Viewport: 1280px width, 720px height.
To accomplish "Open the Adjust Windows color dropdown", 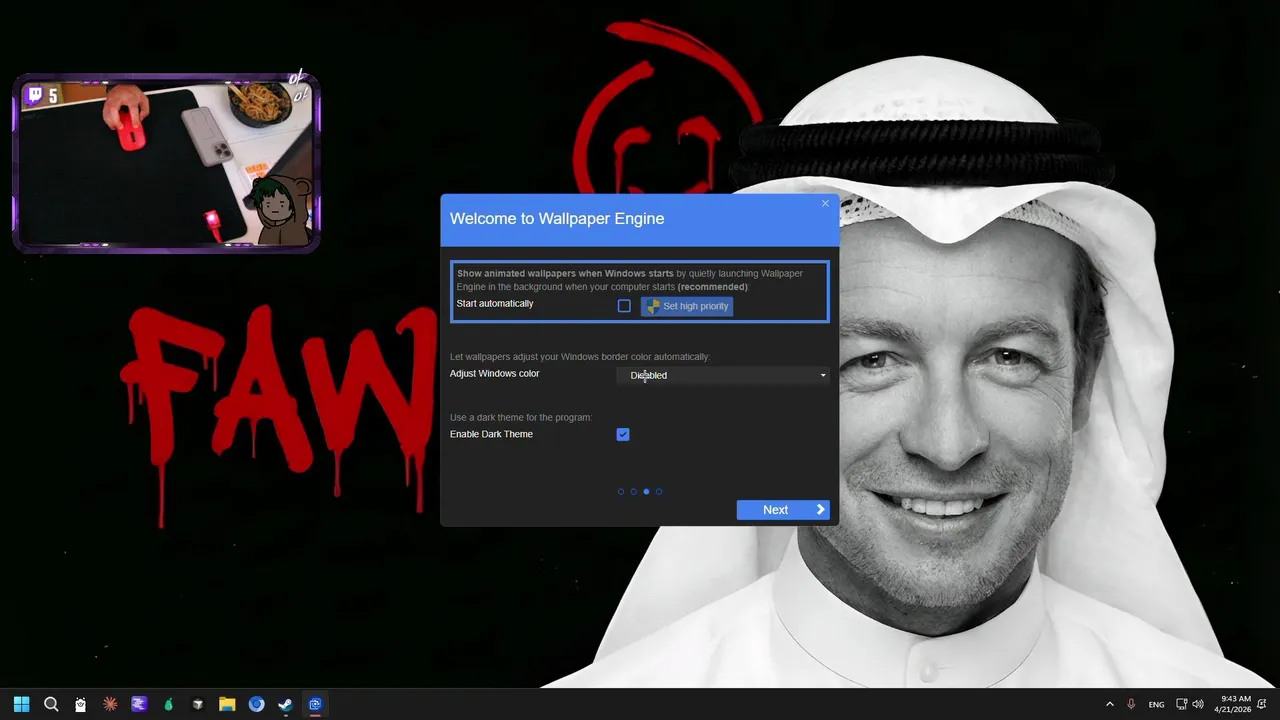I will pos(723,375).
